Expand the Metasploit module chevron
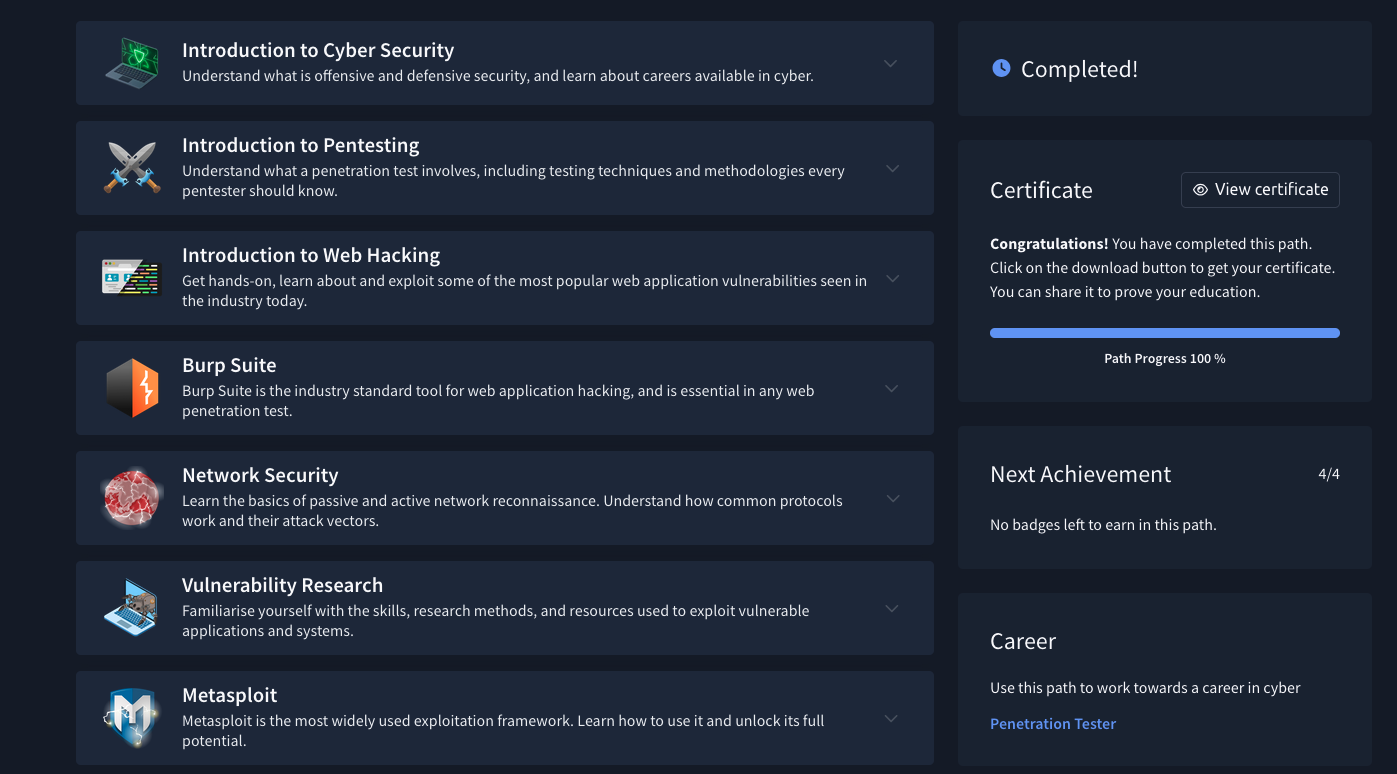This screenshot has width=1397, height=774. [x=891, y=718]
